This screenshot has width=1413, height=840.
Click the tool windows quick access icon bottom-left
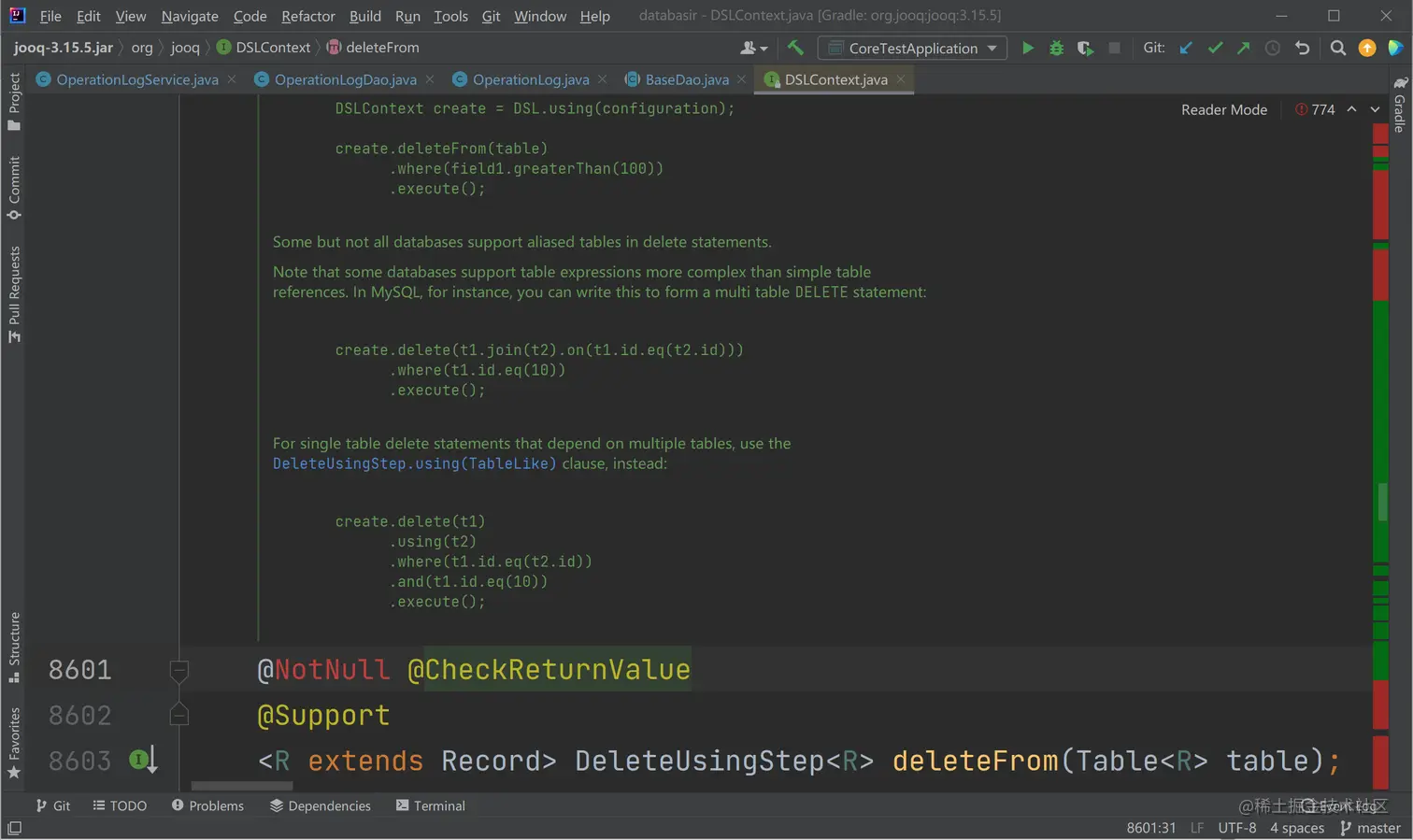point(14,828)
